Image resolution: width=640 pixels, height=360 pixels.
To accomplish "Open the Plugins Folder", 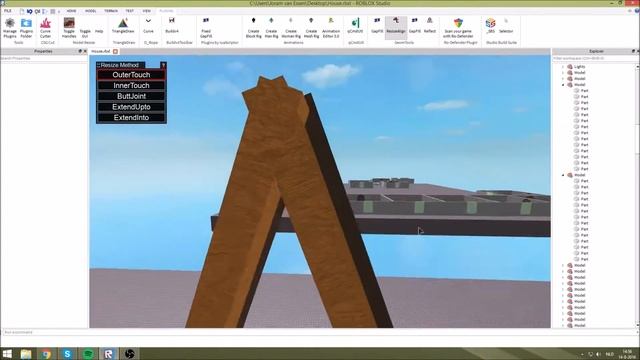I will click(27, 28).
